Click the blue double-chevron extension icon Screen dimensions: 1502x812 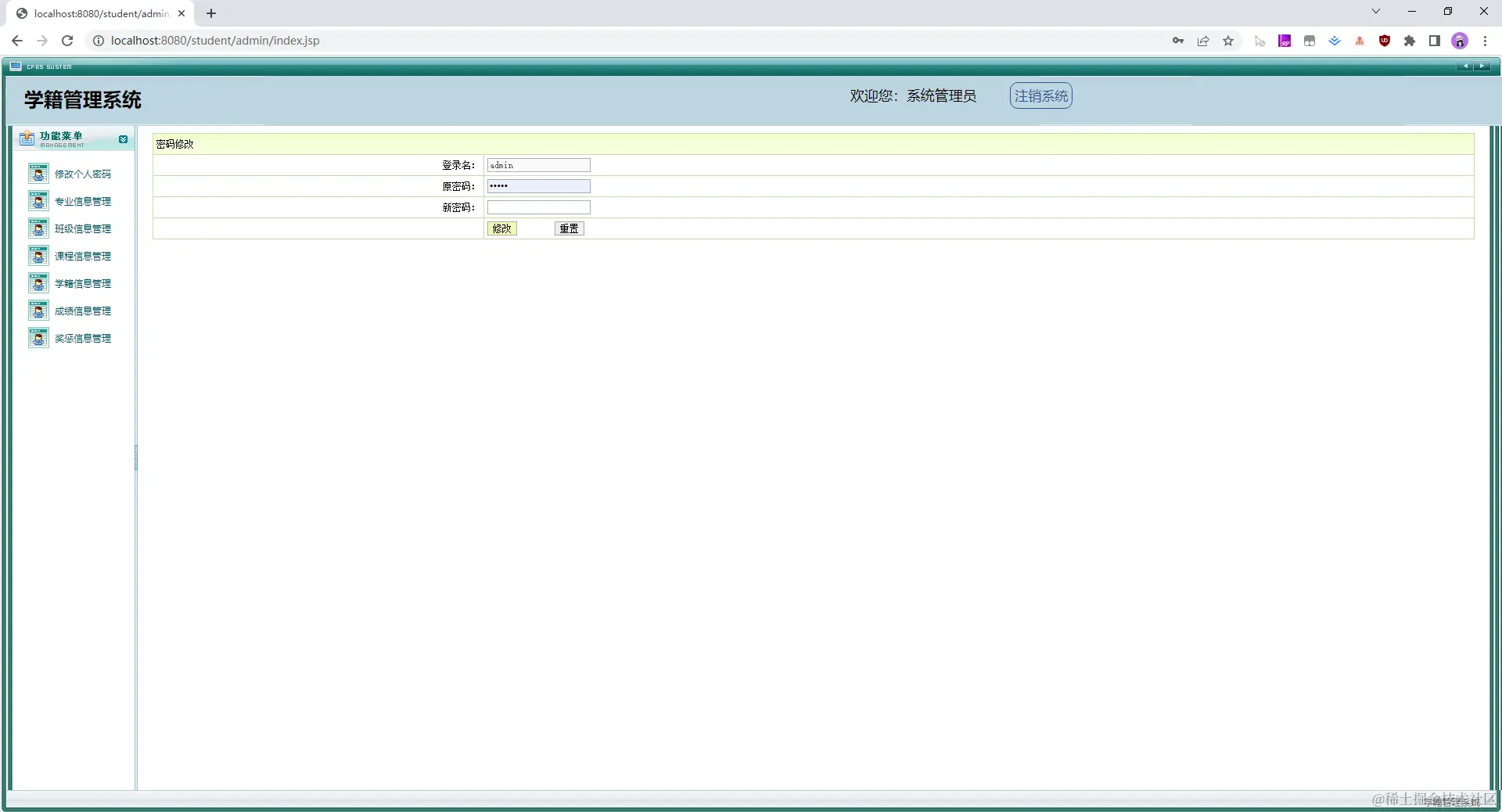[1335, 41]
